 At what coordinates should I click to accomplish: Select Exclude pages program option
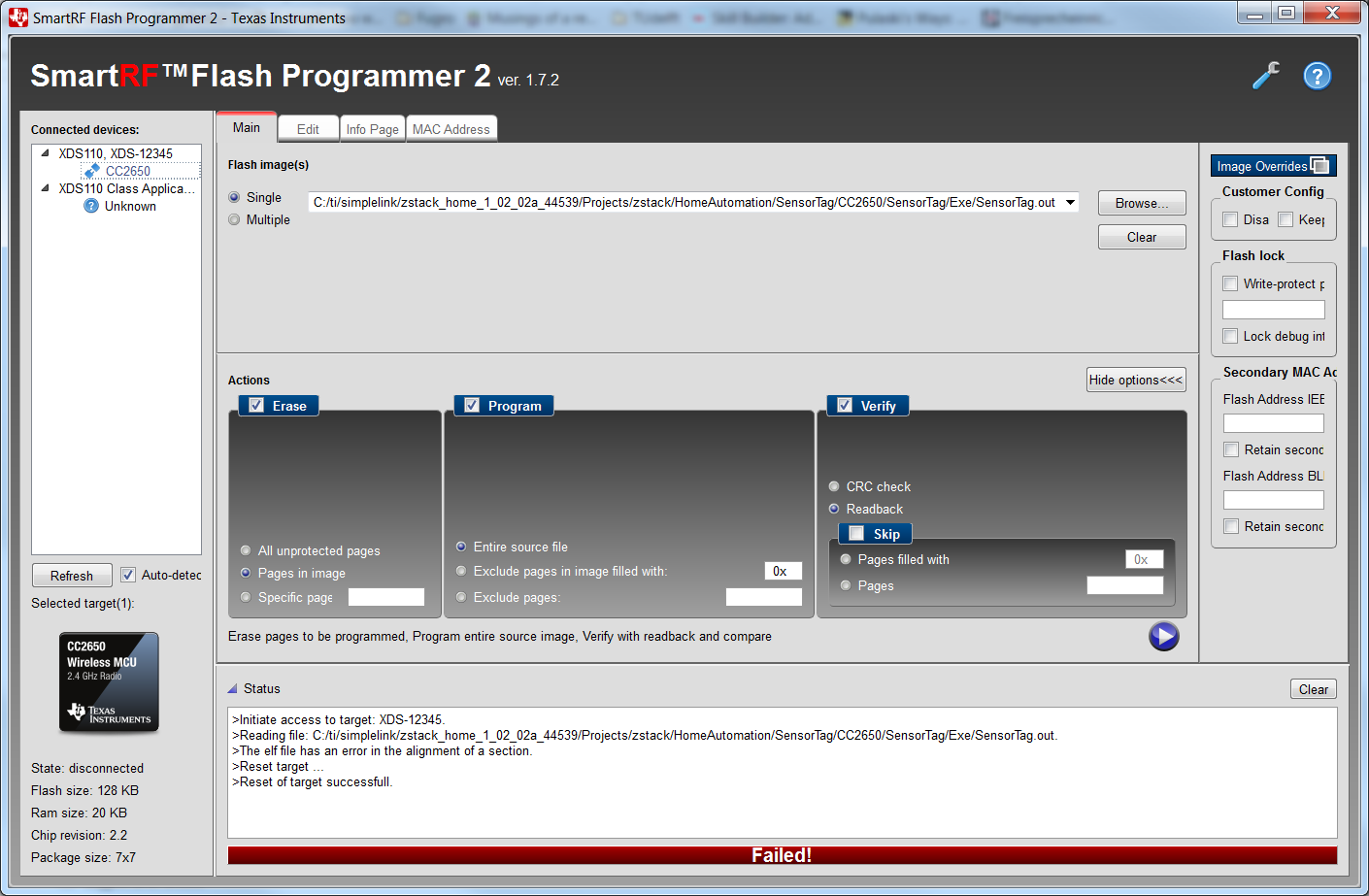tap(461, 597)
